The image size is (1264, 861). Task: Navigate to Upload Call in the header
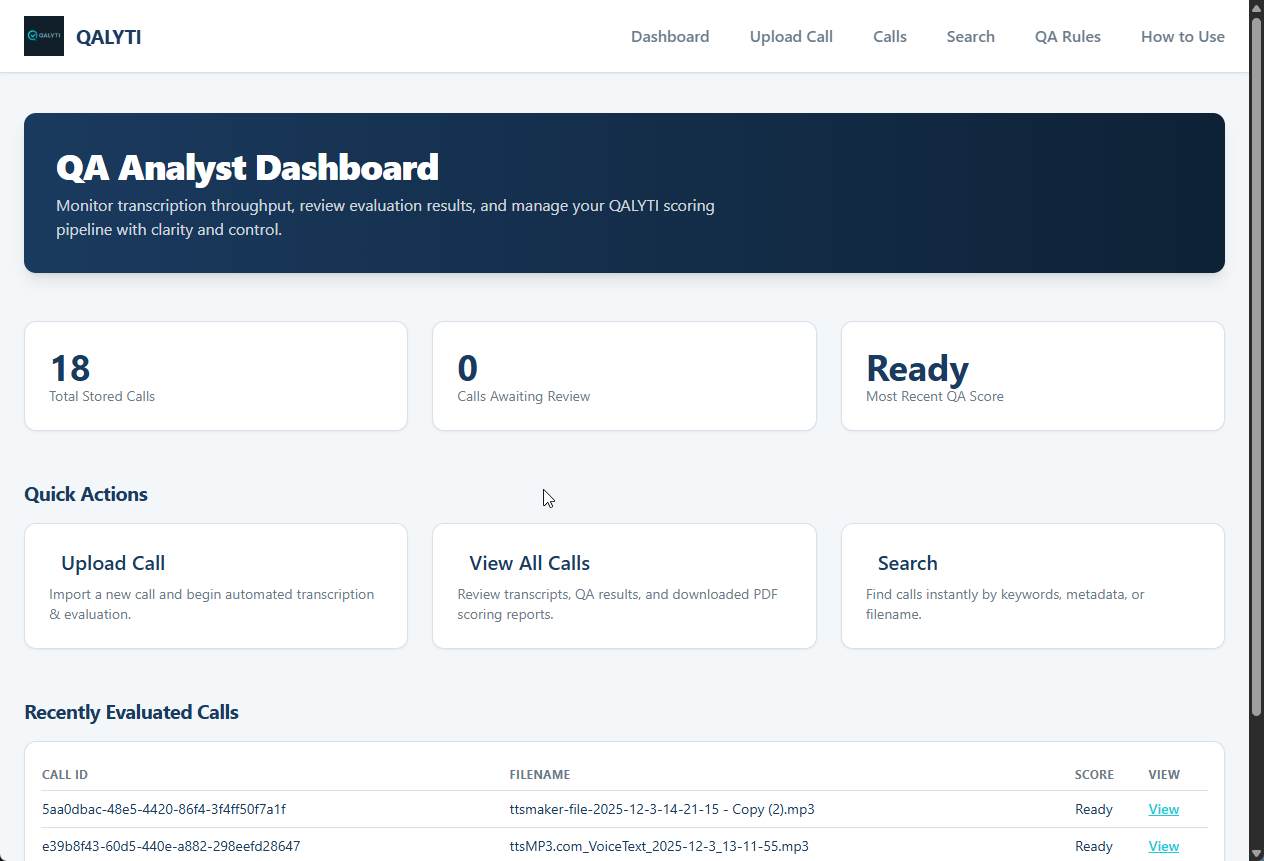click(x=791, y=36)
